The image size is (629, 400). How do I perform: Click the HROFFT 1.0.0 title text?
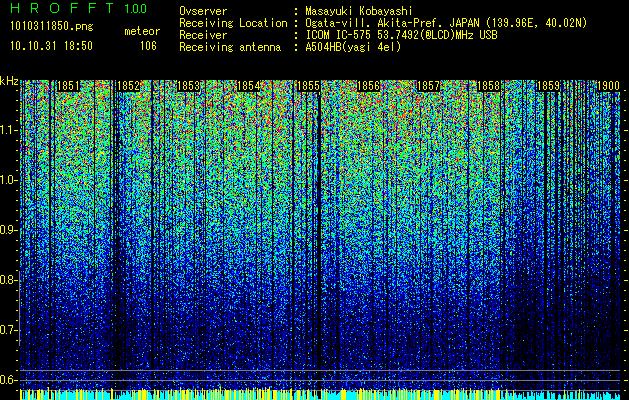tap(79, 8)
